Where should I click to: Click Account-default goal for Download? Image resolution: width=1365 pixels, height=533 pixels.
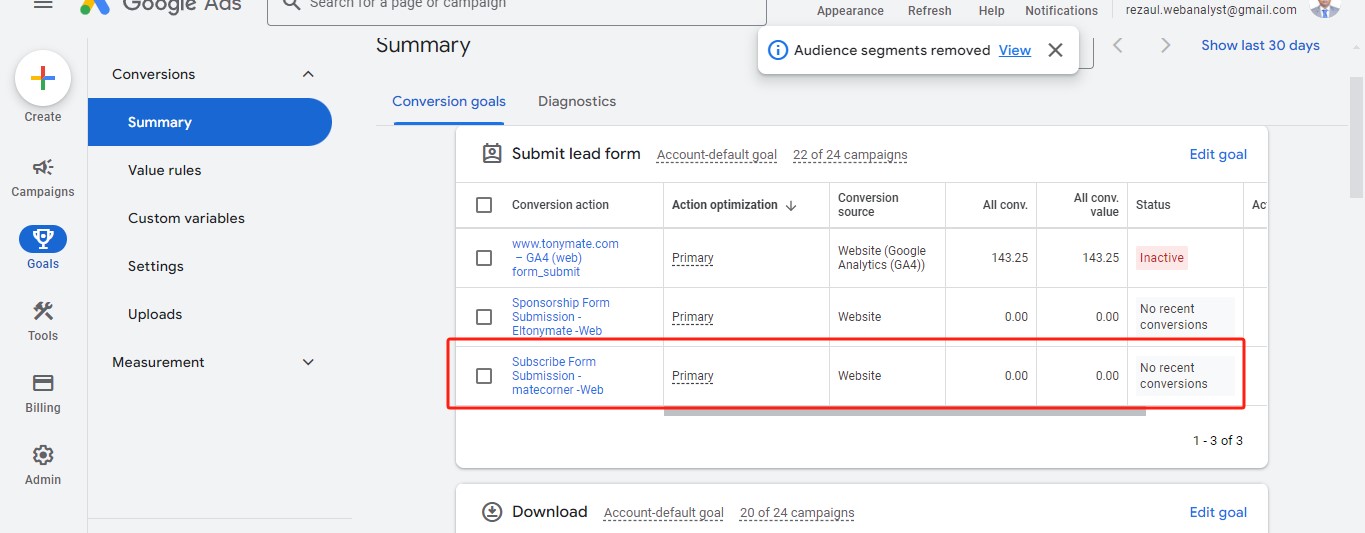click(x=664, y=513)
